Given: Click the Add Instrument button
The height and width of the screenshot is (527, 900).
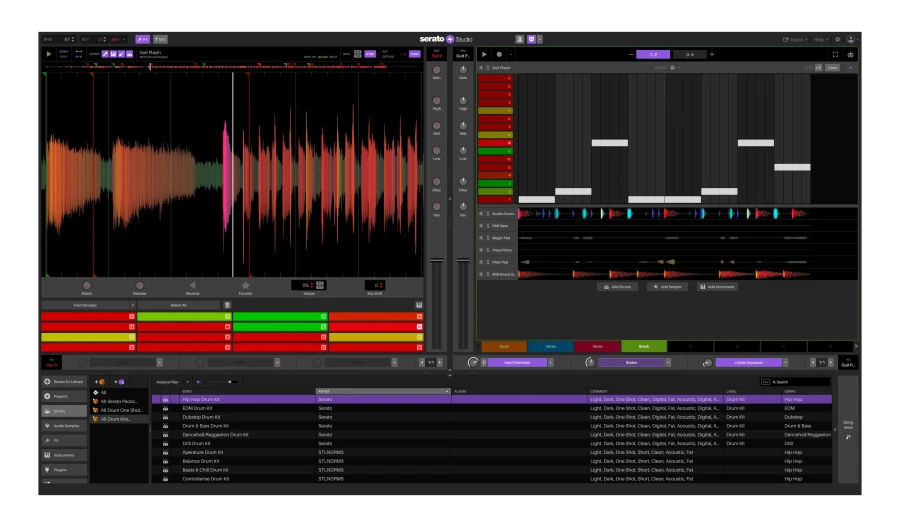Looking at the screenshot, I should [717, 286].
